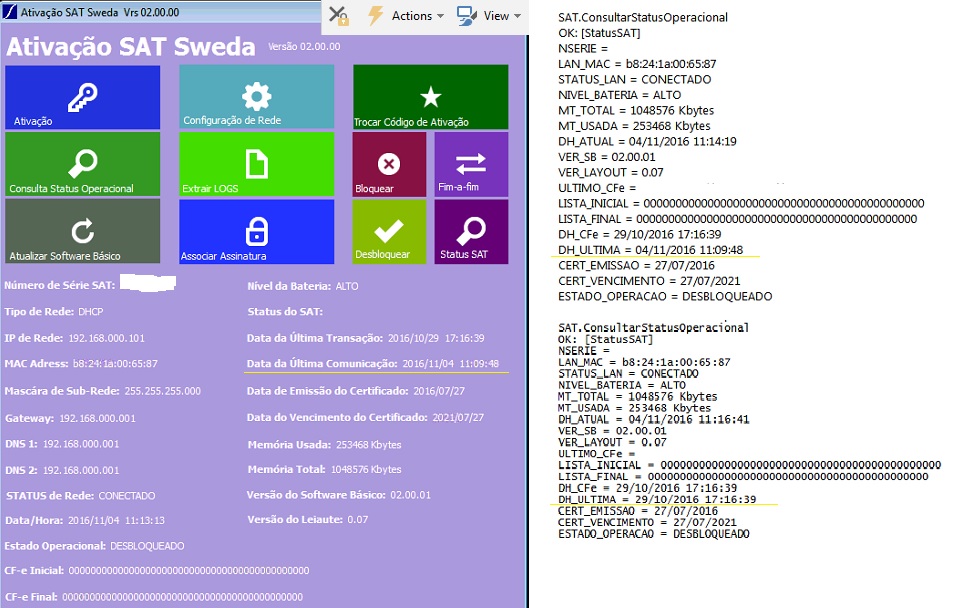The height and width of the screenshot is (608, 954).
Task: Click the Nível da Bateria value ALTO
Action: click(x=347, y=286)
